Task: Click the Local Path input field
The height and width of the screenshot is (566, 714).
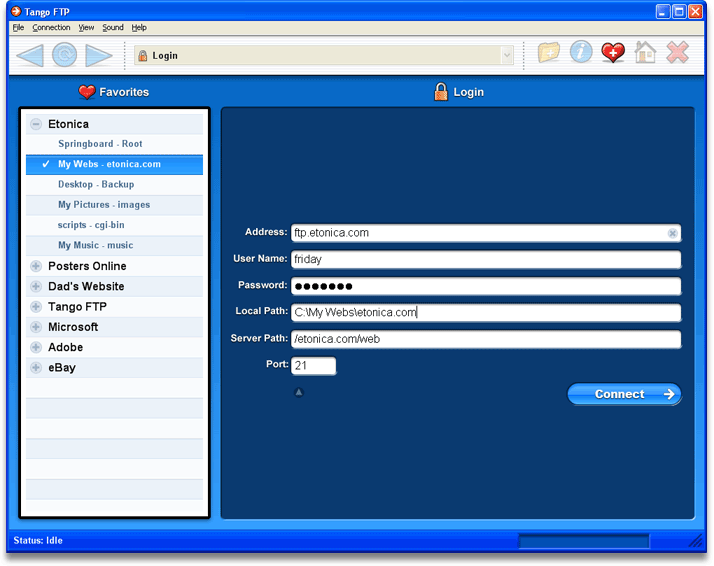Action: 486,312
